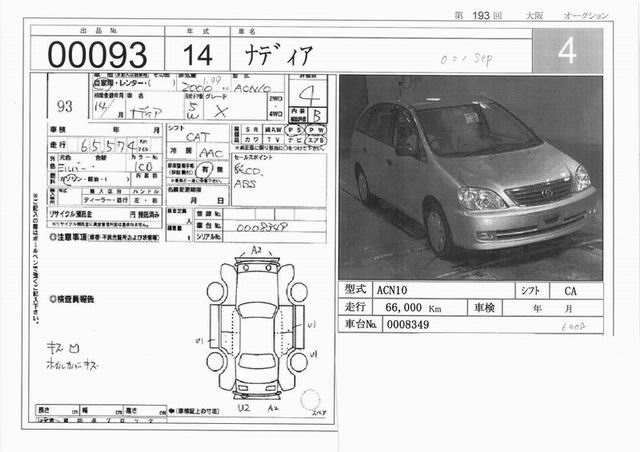Screen dimensions: 640x452
Task: Select the printed model code ACN10
Action: point(392,290)
